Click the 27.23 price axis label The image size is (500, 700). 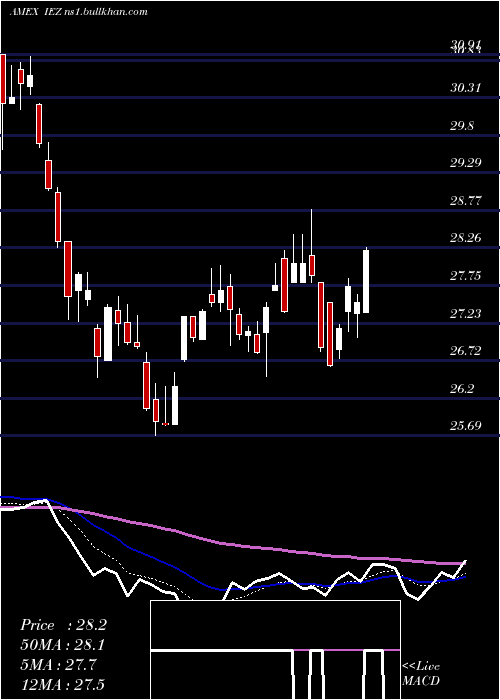click(466, 313)
